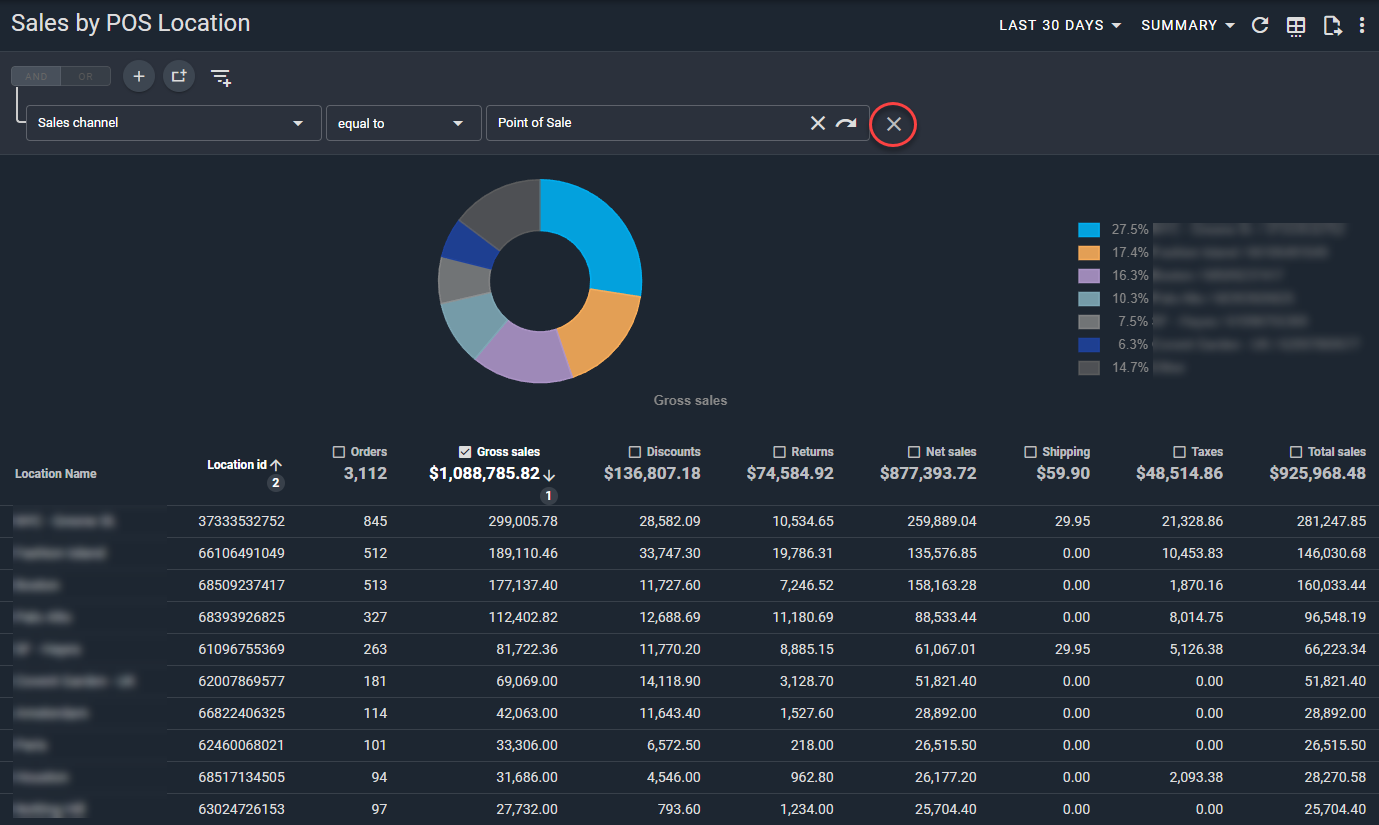Open the LAST 30 DAYS date range dropdown
This screenshot has height=825, width=1379.
[1058, 25]
